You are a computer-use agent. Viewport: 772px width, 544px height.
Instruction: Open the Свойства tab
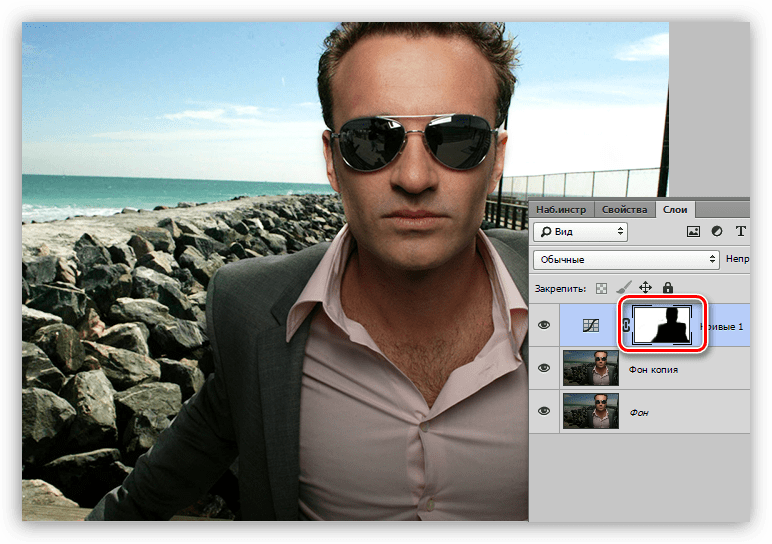click(624, 210)
